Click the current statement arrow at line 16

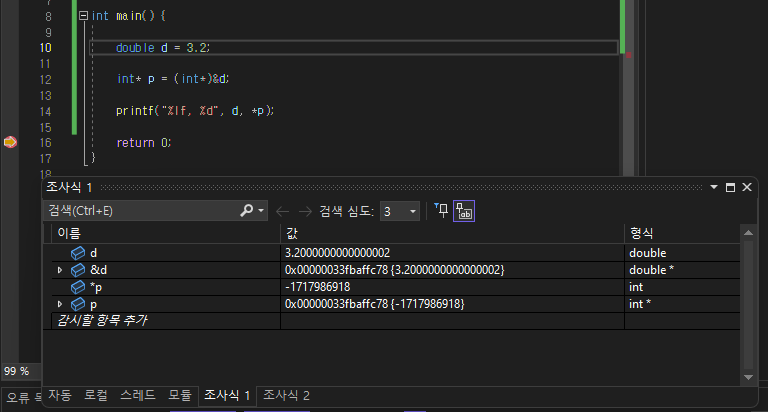click(x=10, y=142)
